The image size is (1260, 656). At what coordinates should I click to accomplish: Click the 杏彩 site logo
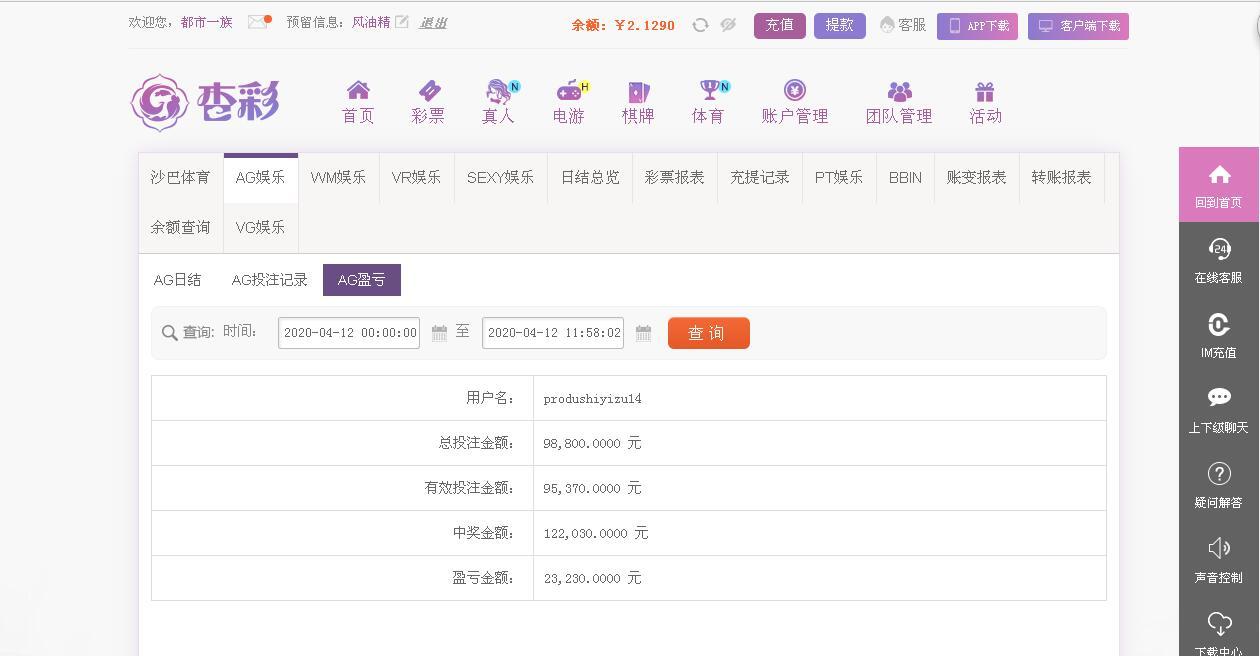(x=205, y=102)
